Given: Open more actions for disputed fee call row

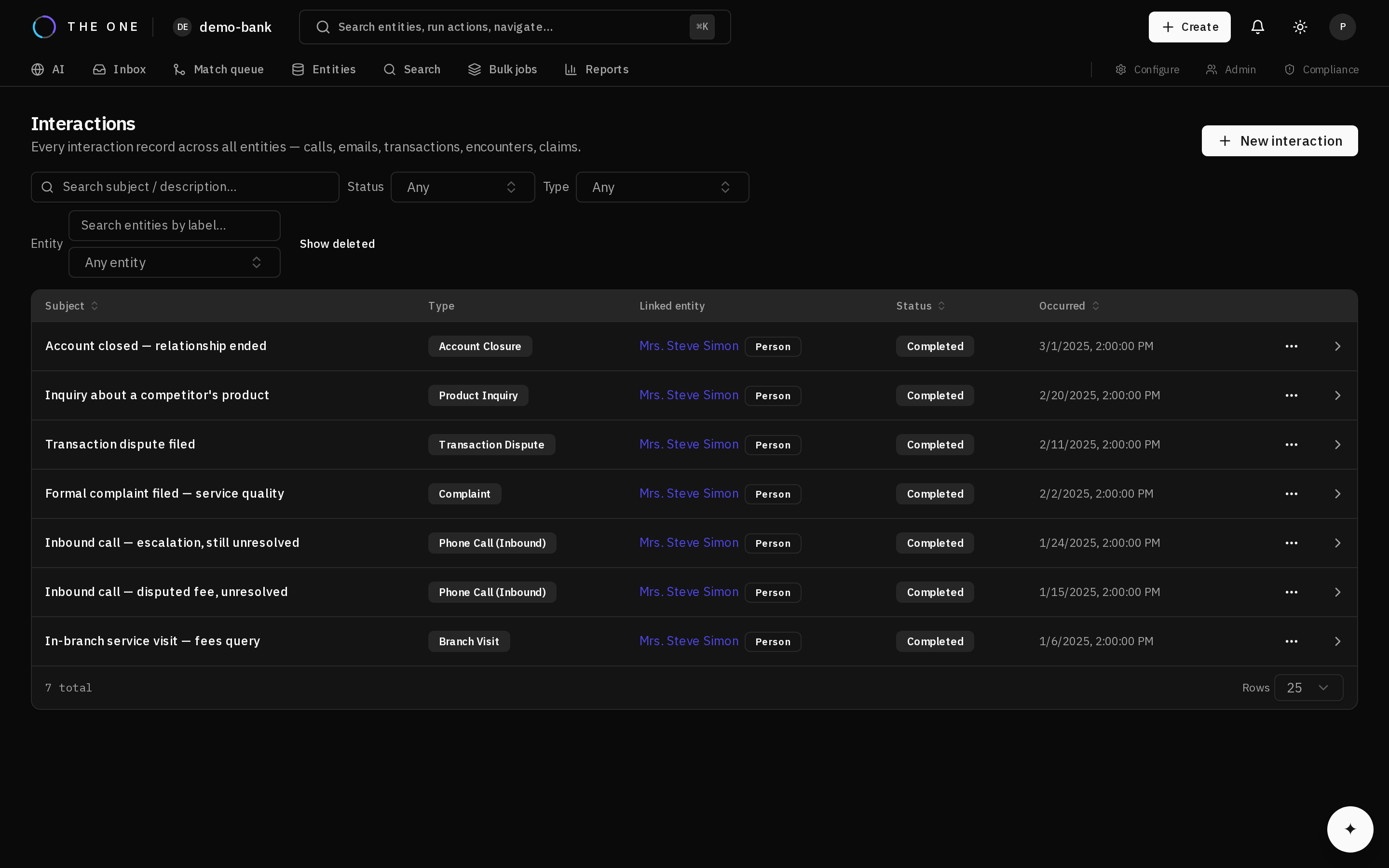Looking at the screenshot, I should pos(1292,592).
